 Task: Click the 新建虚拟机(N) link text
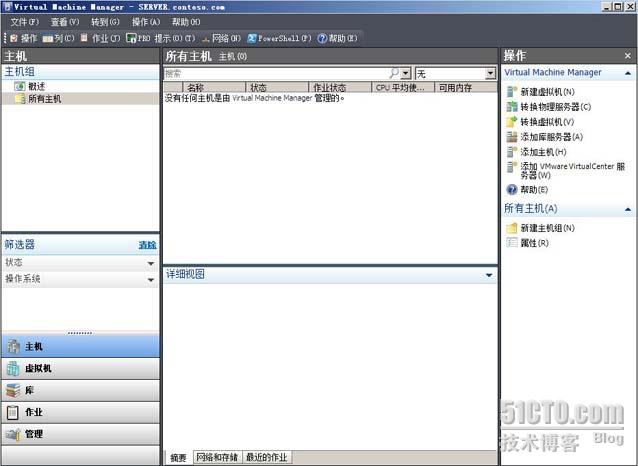pyautogui.click(x=547, y=92)
